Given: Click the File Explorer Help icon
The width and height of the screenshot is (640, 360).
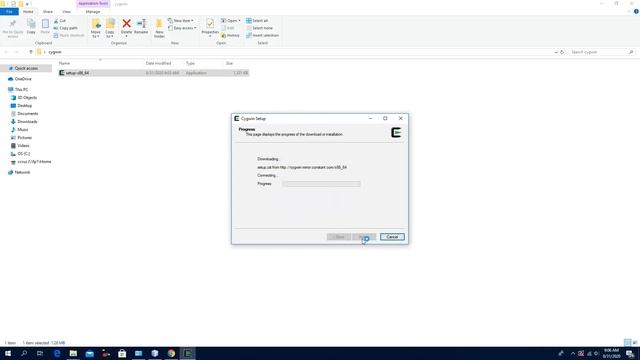Looking at the screenshot, I should 636,12.
